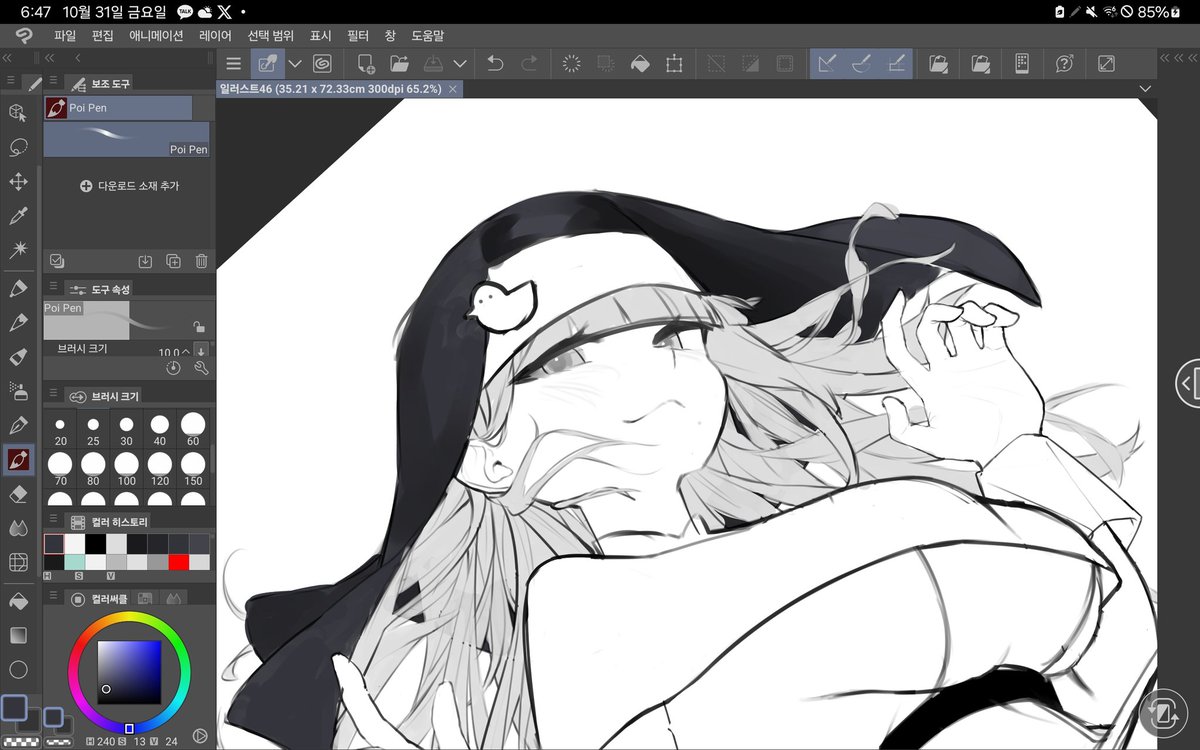Collapse the right palette dock double chevrons
This screenshot has width=1200, height=750.
click(x=1178, y=58)
